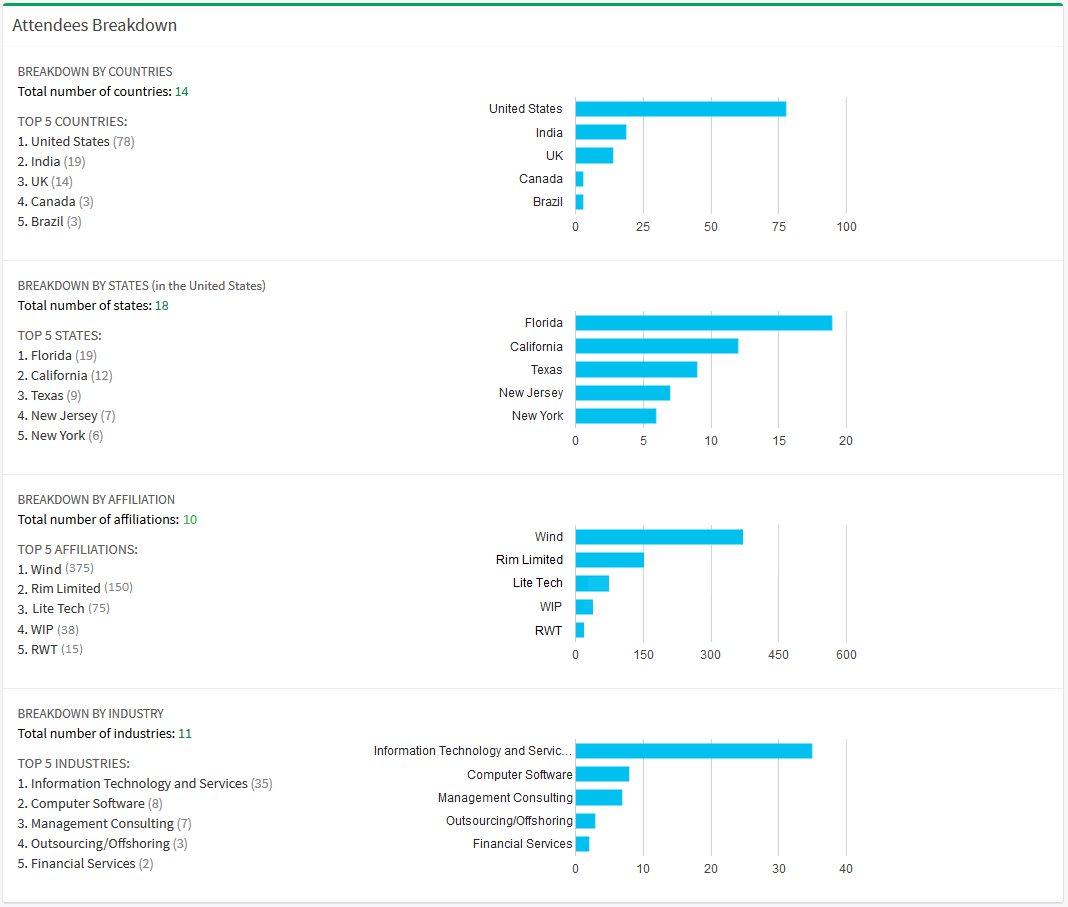Click the Wind bar in affiliation chart
Screen dimensions: 1068x907
[x=659, y=537]
